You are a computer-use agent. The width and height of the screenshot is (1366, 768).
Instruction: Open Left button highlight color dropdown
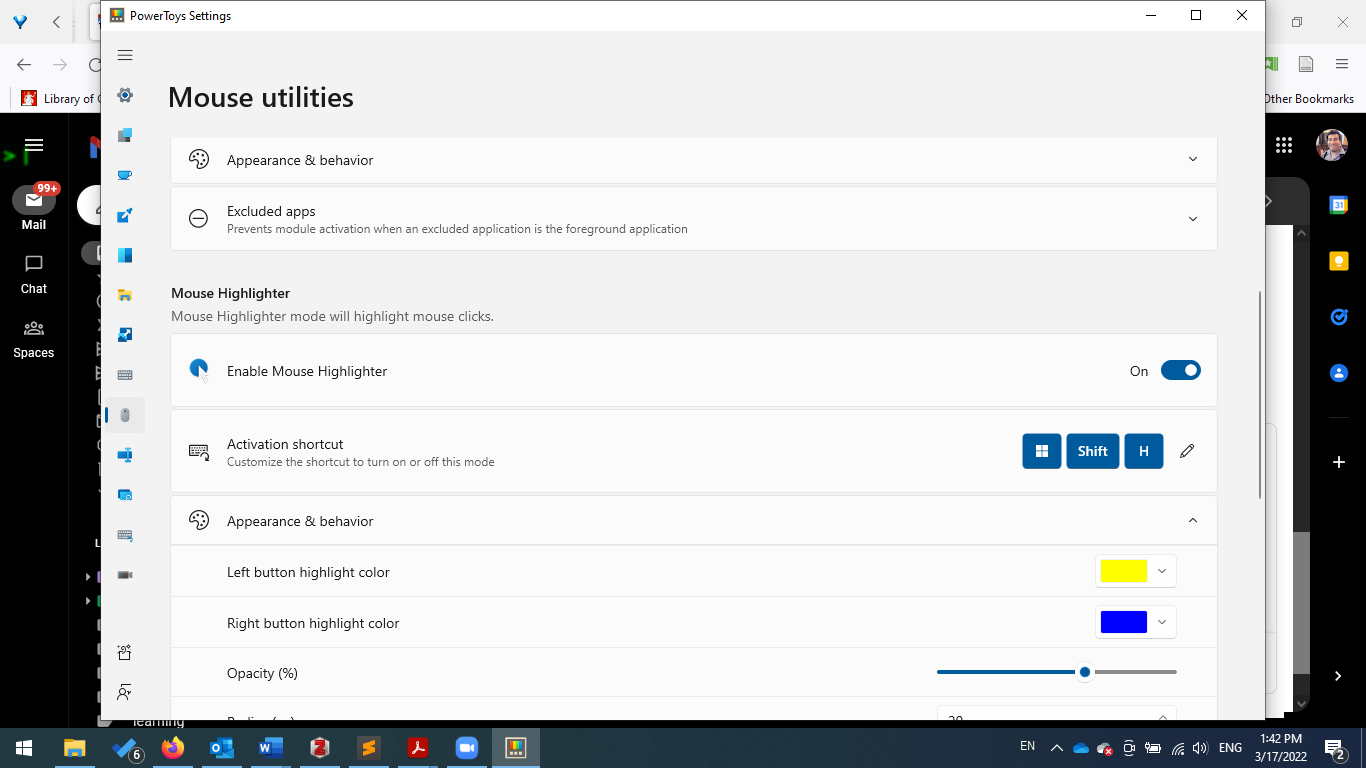pyautogui.click(x=1136, y=571)
